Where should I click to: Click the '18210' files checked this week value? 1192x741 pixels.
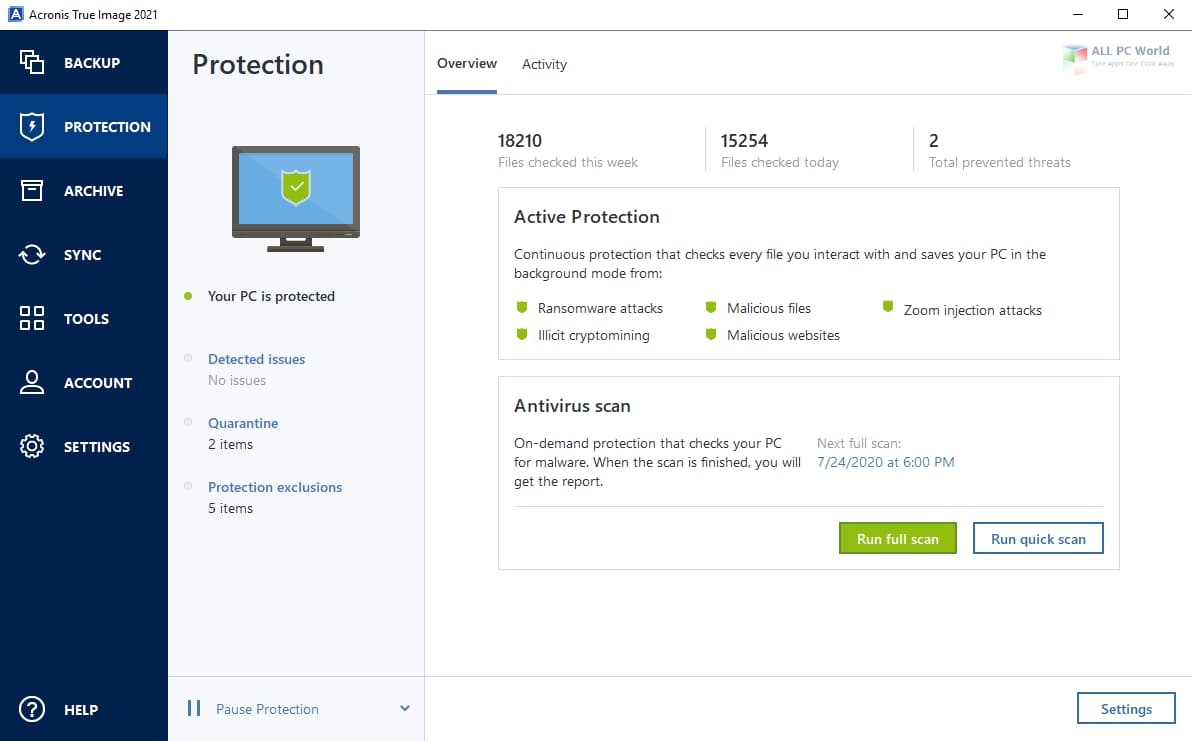520,141
